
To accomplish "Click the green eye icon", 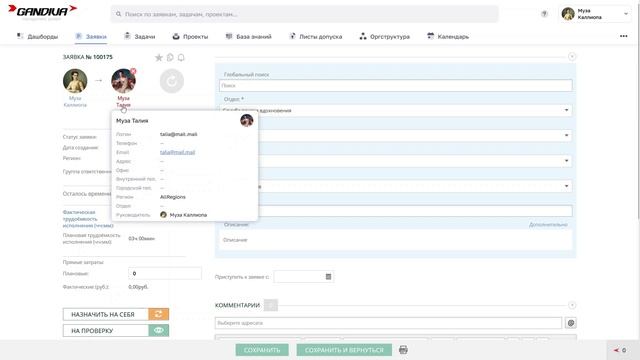I will (159, 331).
